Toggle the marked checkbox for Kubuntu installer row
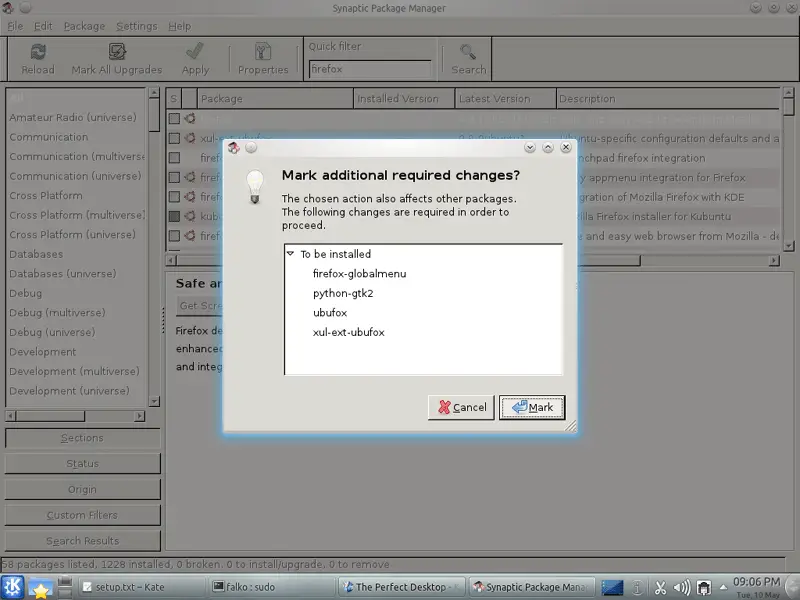The height and width of the screenshot is (600, 800). coord(174,216)
